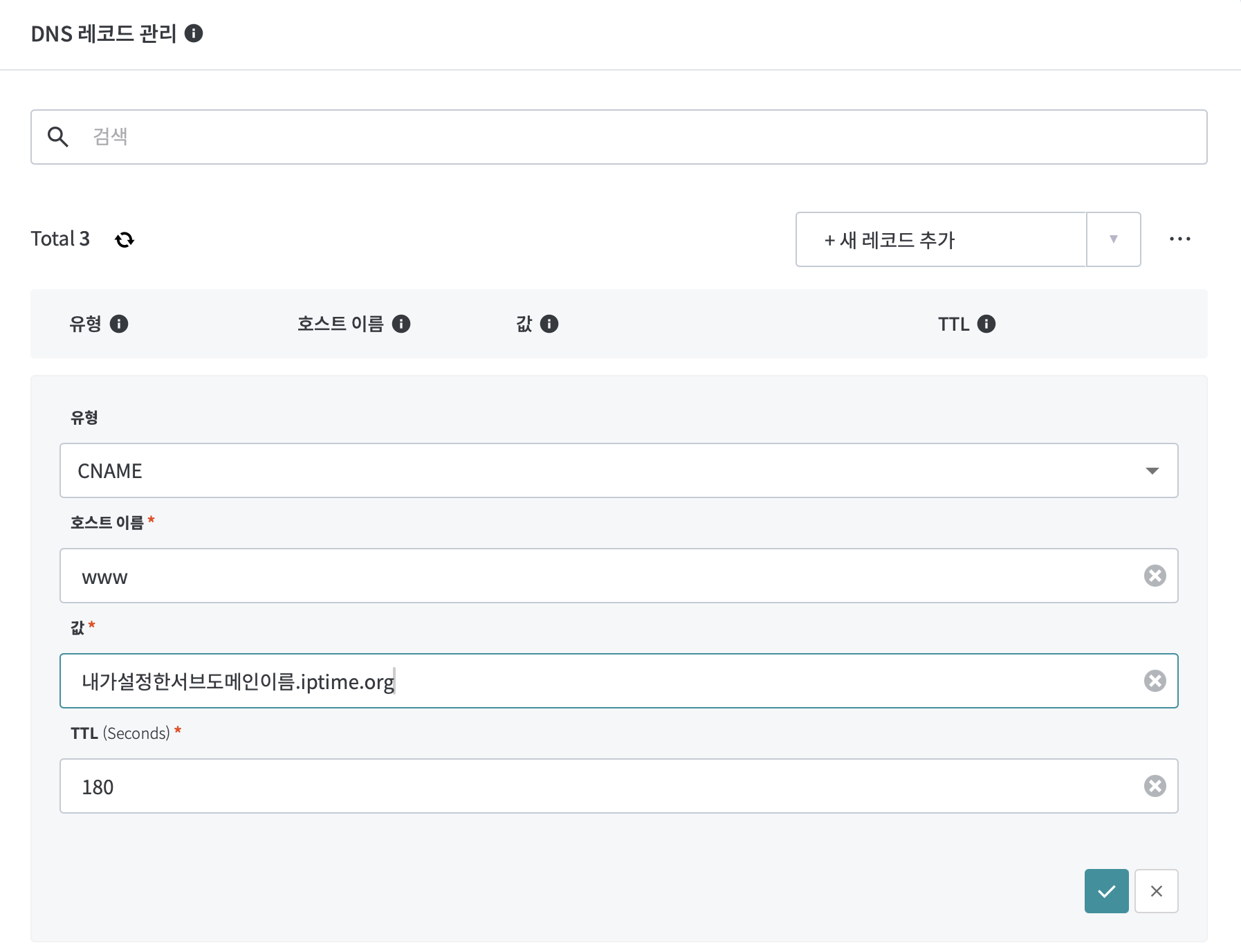Open the three-dot more options menu
The image size is (1241, 952).
pos(1179,239)
